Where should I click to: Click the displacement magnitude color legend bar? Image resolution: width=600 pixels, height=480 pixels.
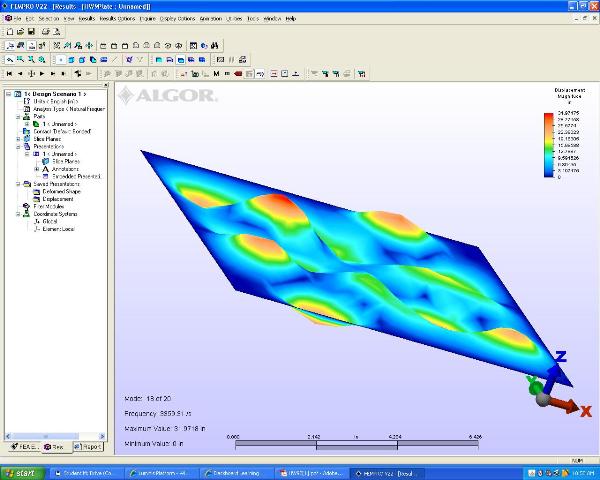pyautogui.click(x=547, y=144)
